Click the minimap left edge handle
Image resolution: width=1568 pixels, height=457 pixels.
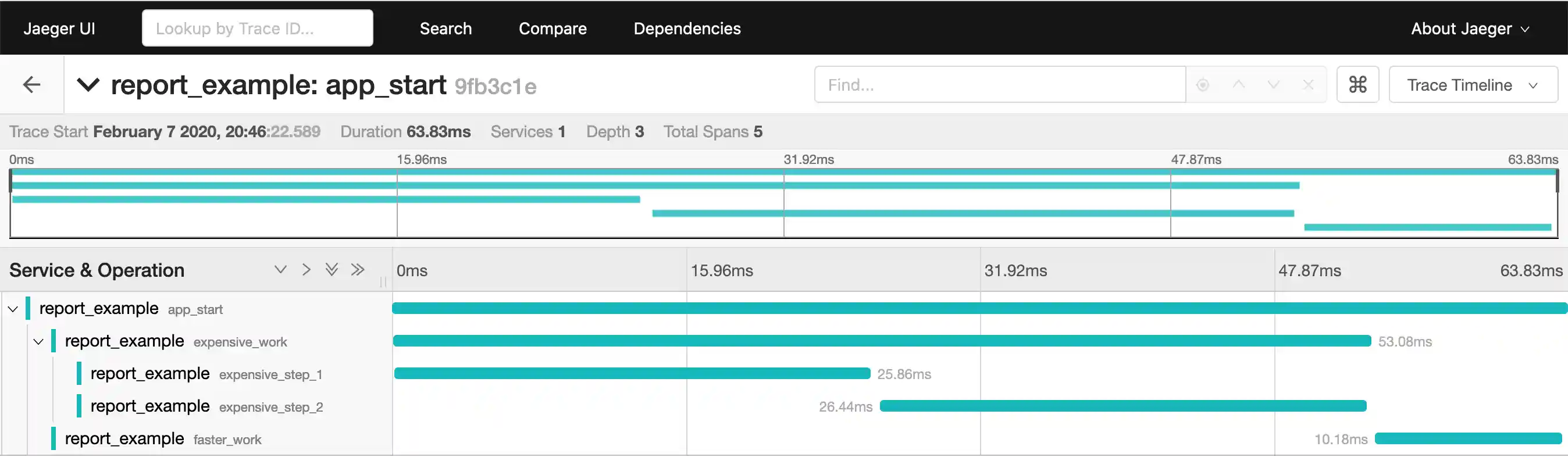click(x=10, y=181)
